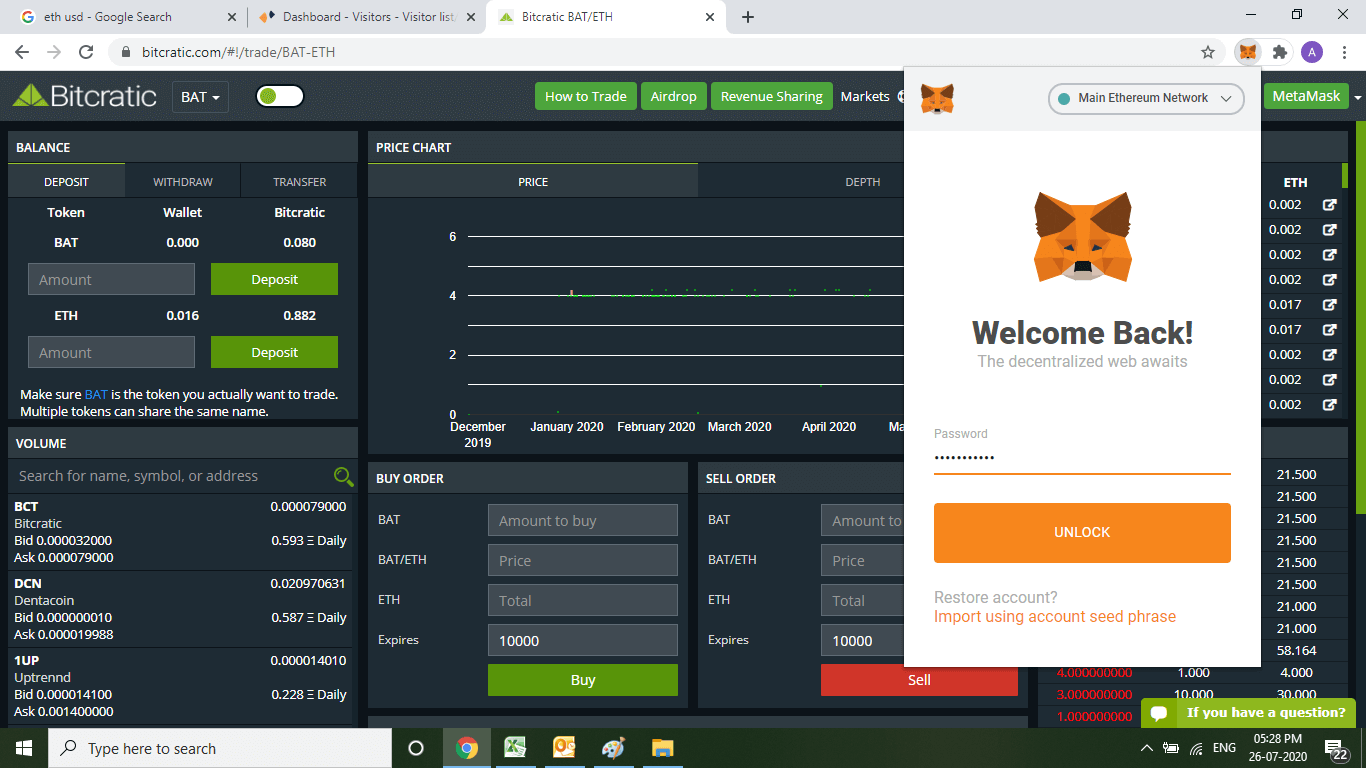Focus the BAT deposit Amount field

pyautogui.click(x=111, y=279)
